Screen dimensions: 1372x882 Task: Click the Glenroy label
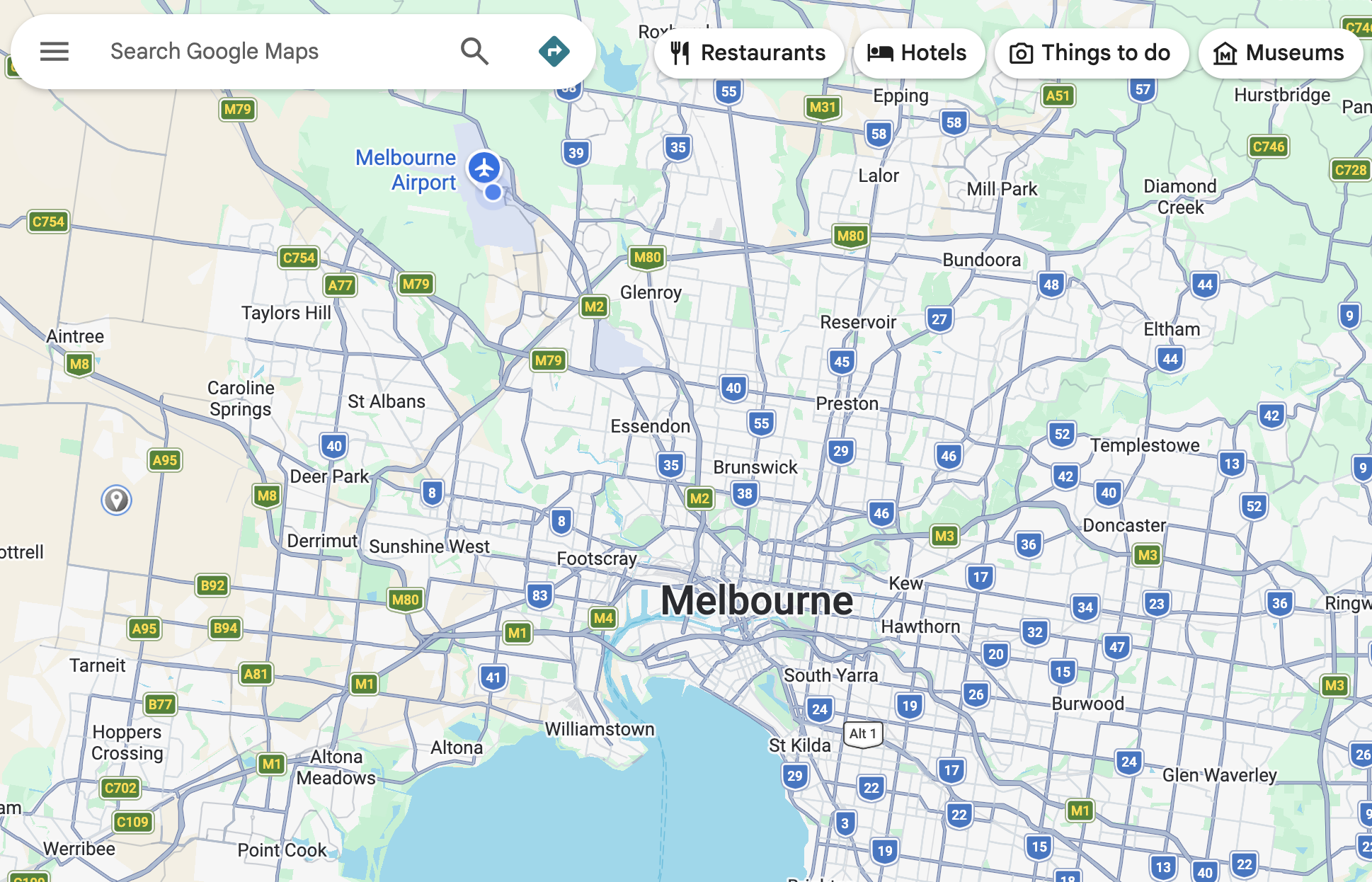tap(651, 292)
